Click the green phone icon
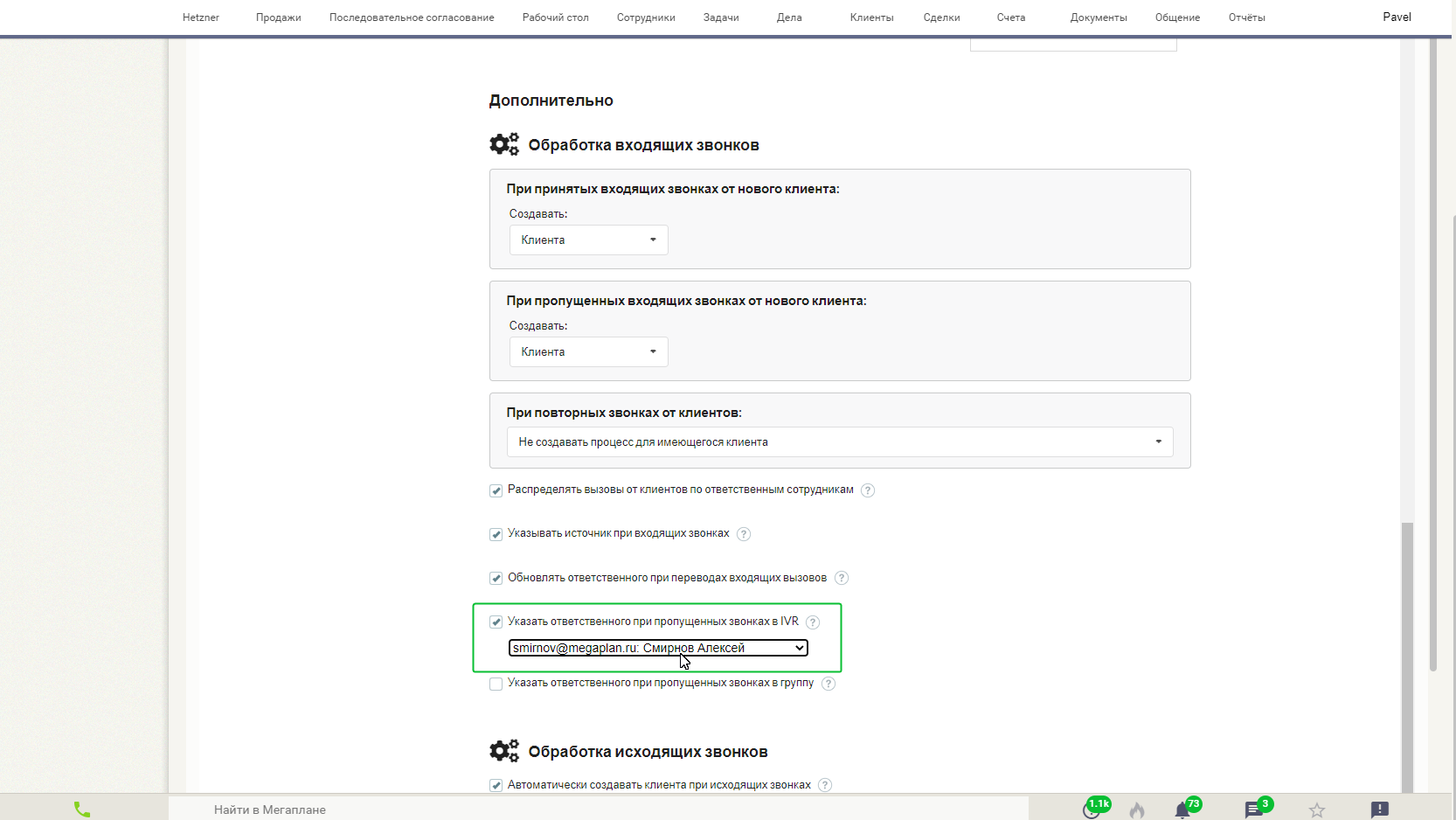1456x820 pixels. pyautogui.click(x=82, y=810)
